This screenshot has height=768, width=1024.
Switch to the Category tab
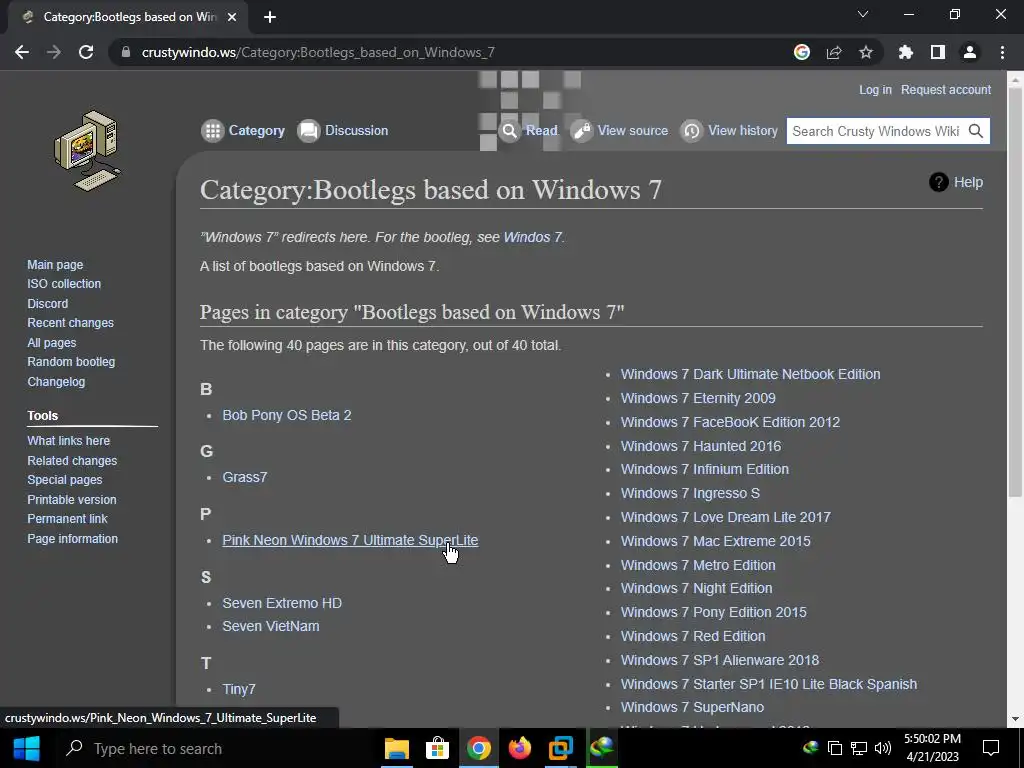(x=256, y=131)
